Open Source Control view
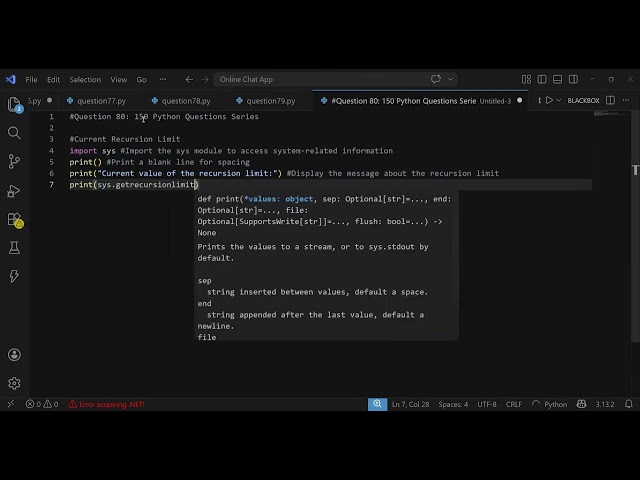This screenshot has height=480, width=640. click(14, 161)
